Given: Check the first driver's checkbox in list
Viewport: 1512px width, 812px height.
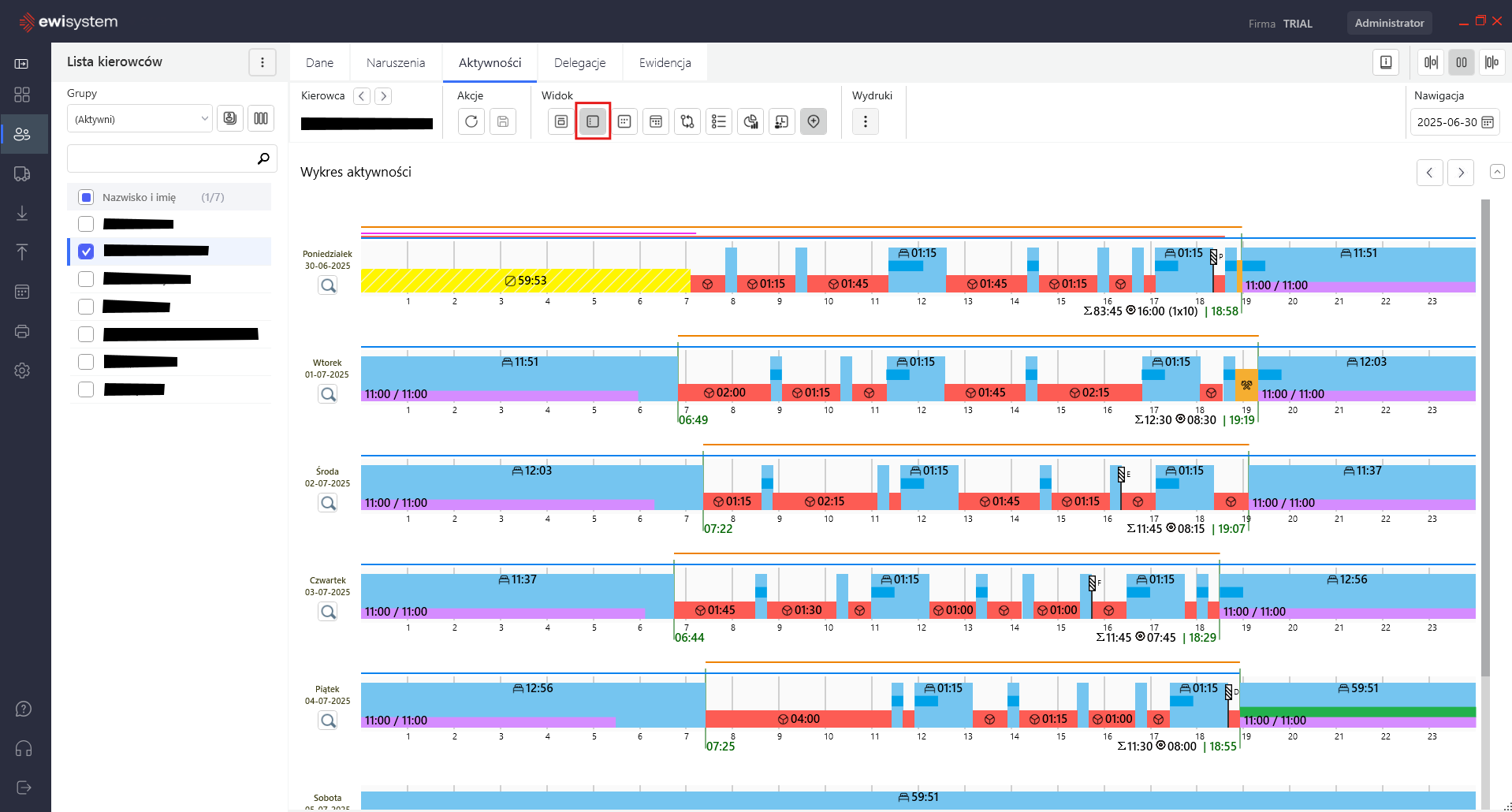Looking at the screenshot, I should [x=87, y=224].
